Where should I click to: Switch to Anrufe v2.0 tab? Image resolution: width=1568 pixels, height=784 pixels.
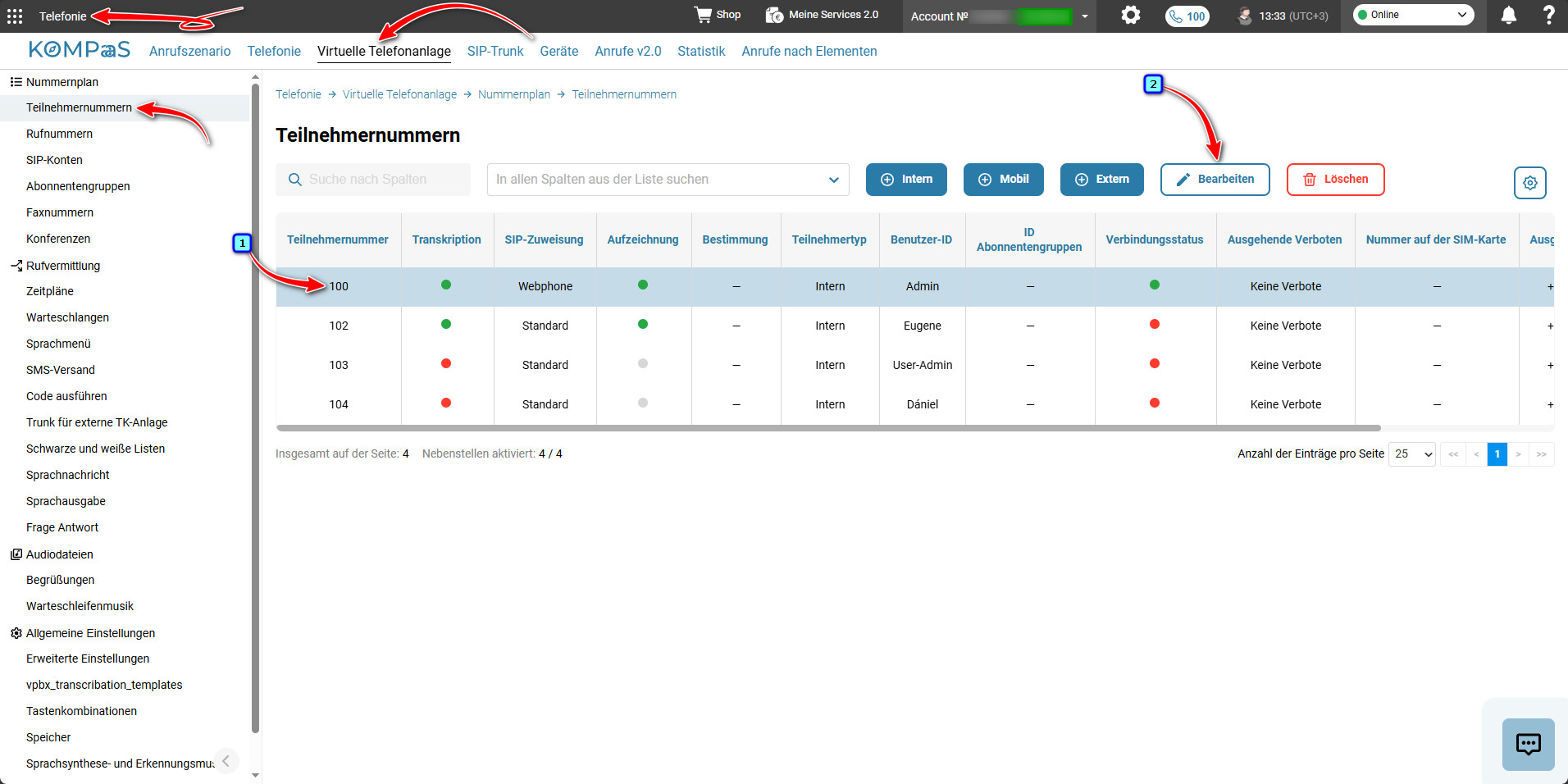(628, 51)
